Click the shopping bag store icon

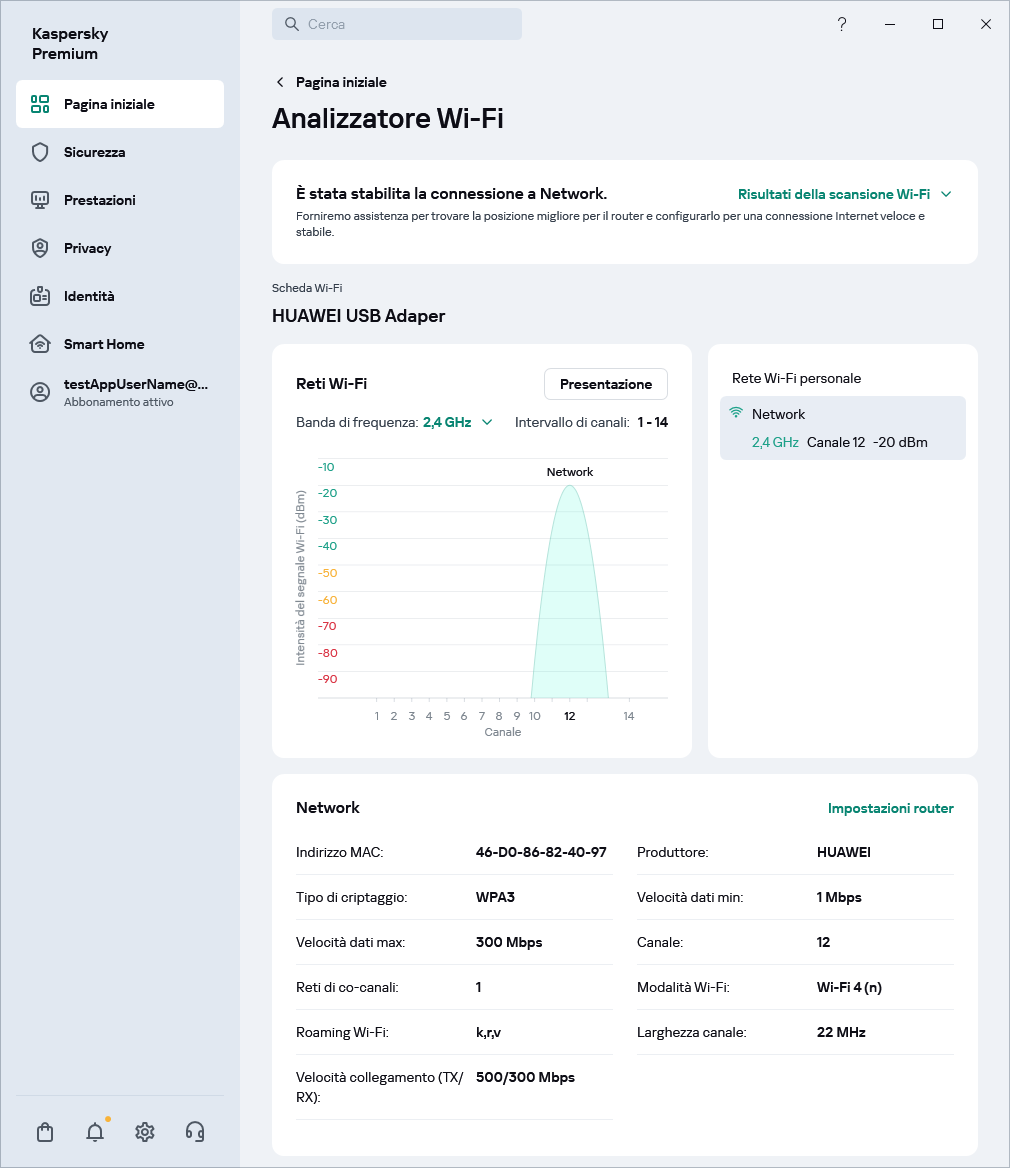tap(45, 1132)
